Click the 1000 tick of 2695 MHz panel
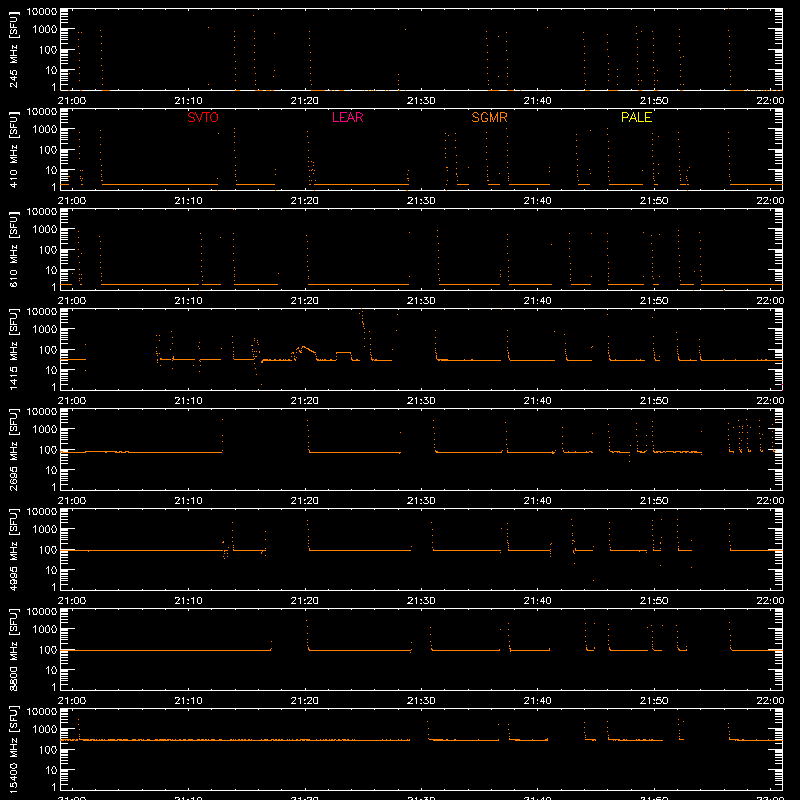Screen dimensions: 800x800 click(45, 430)
